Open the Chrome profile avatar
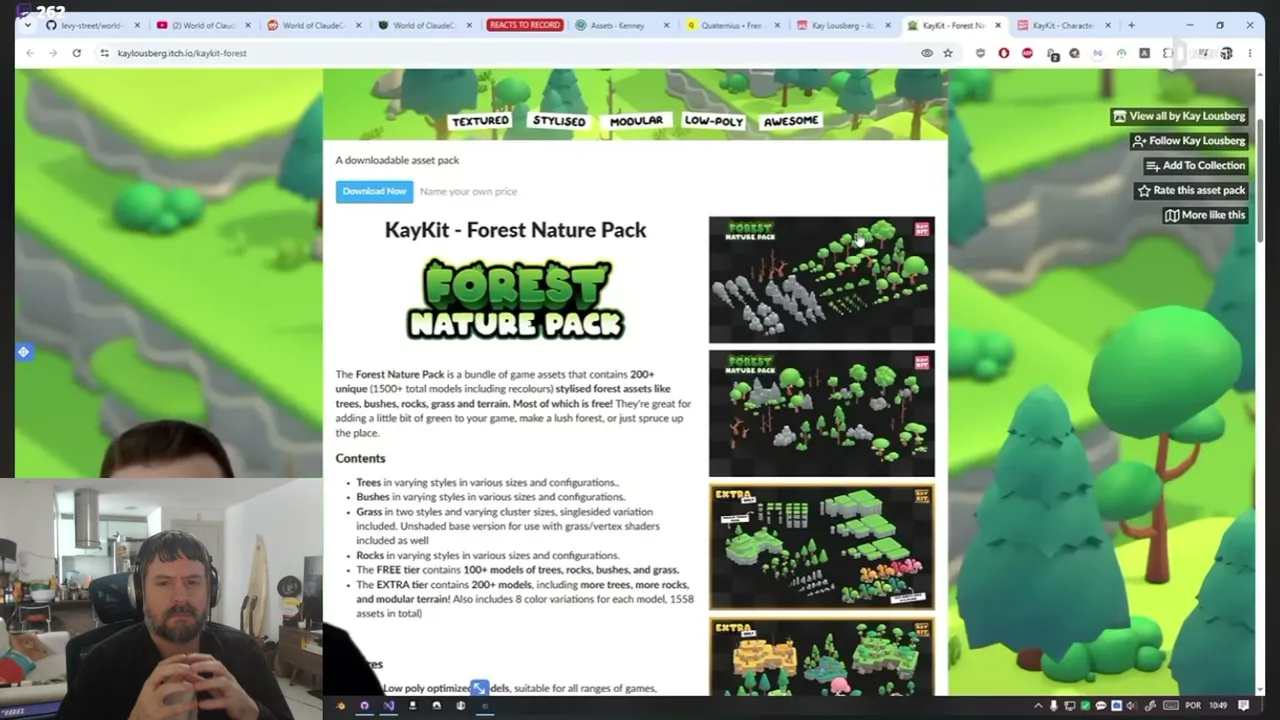This screenshot has height=720, width=1280. [x=1227, y=53]
